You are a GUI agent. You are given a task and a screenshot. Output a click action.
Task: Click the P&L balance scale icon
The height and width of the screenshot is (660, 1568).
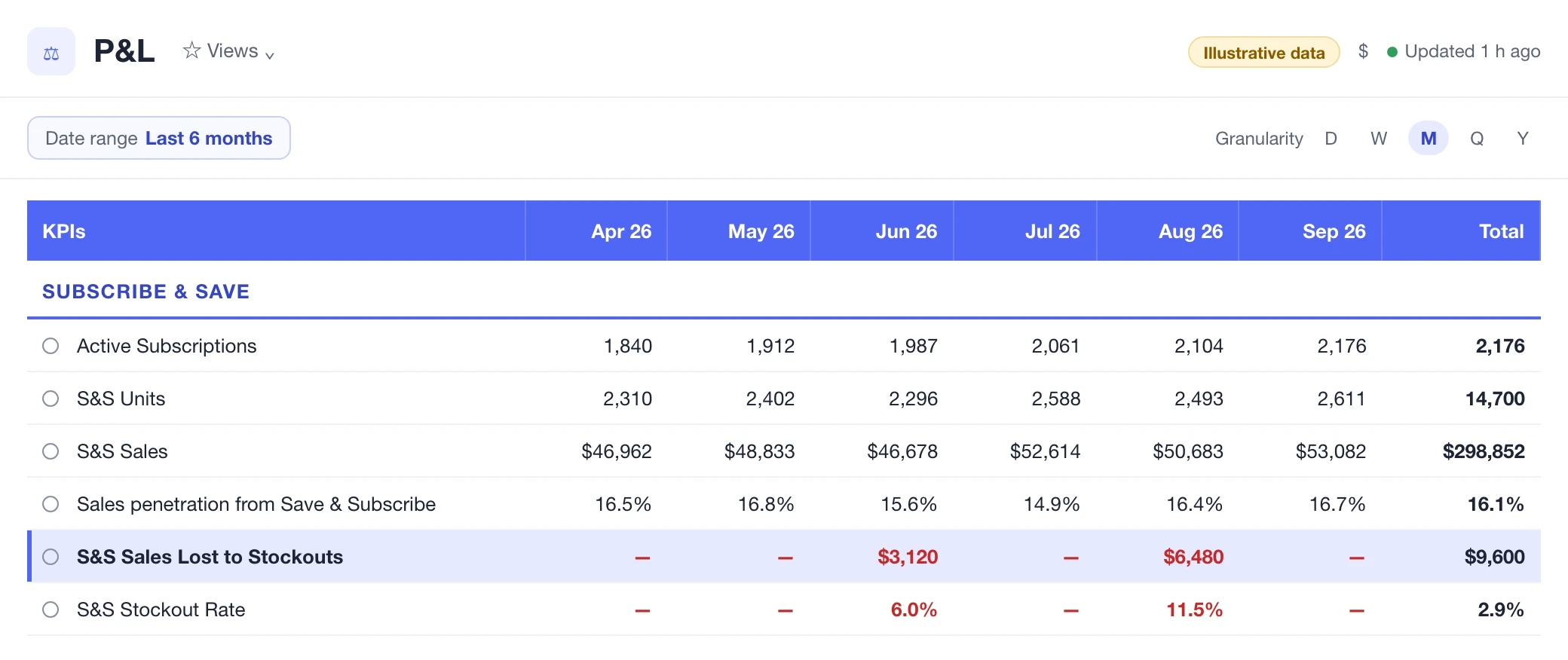[x=51, y=51]
